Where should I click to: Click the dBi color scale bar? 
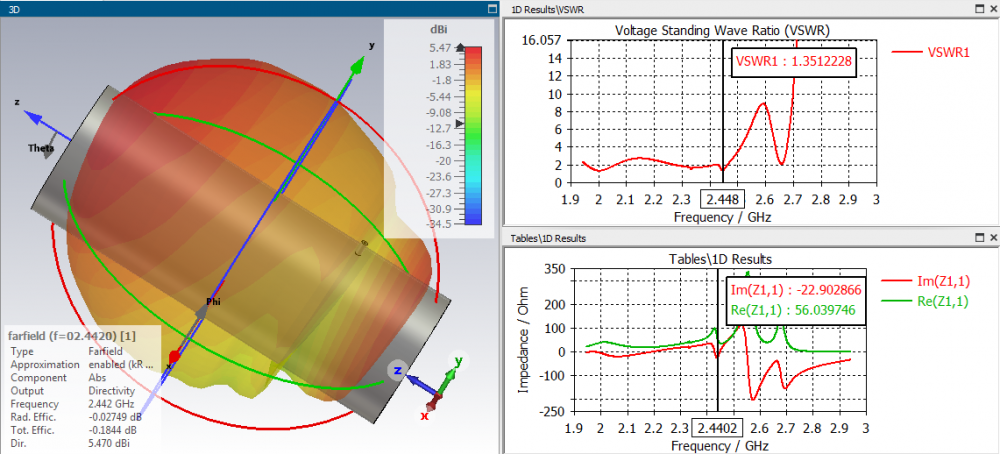pyautogui.click(x=473, y=136)
